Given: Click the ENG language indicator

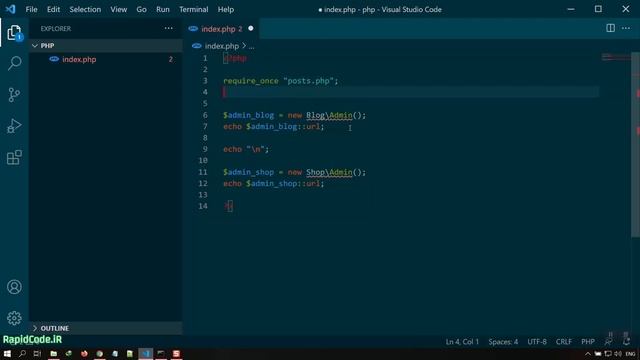Looking at the screenshot, I should coord(630,354).
